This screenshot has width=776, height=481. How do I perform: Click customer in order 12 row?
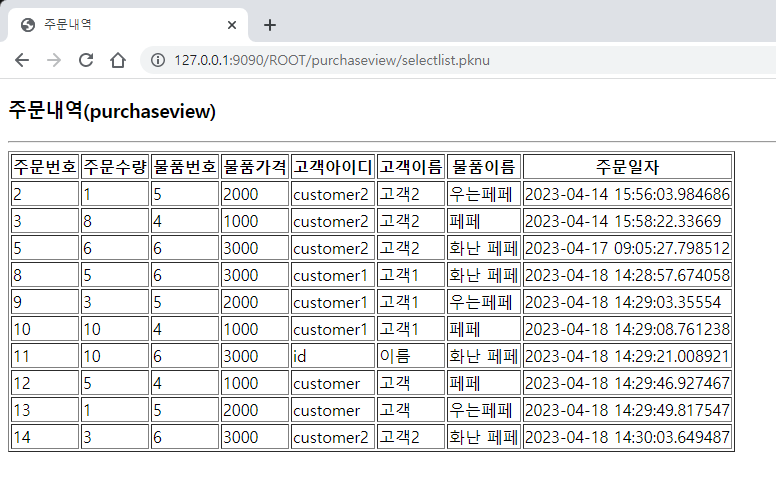tap(333, 383)
